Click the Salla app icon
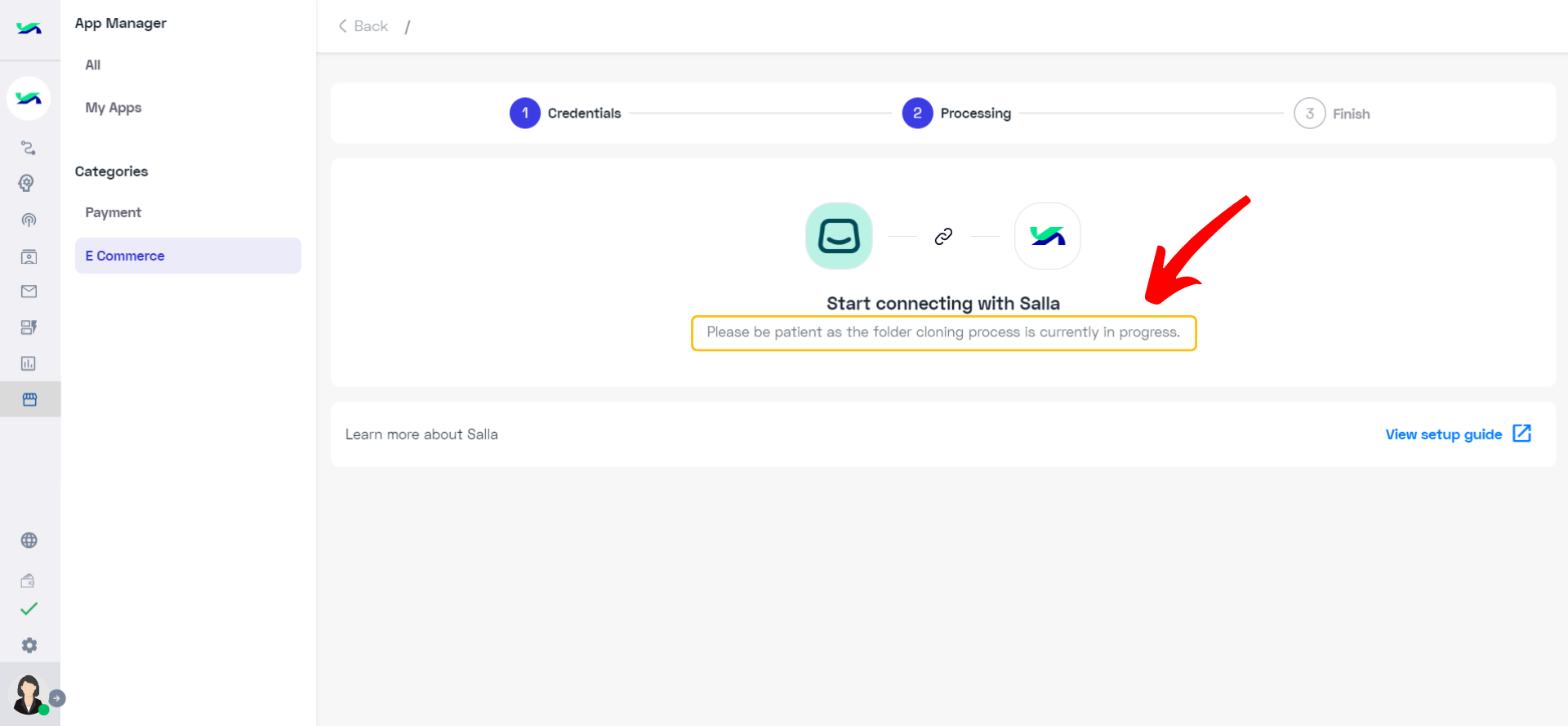1568x726 pixels. (839, 236)
